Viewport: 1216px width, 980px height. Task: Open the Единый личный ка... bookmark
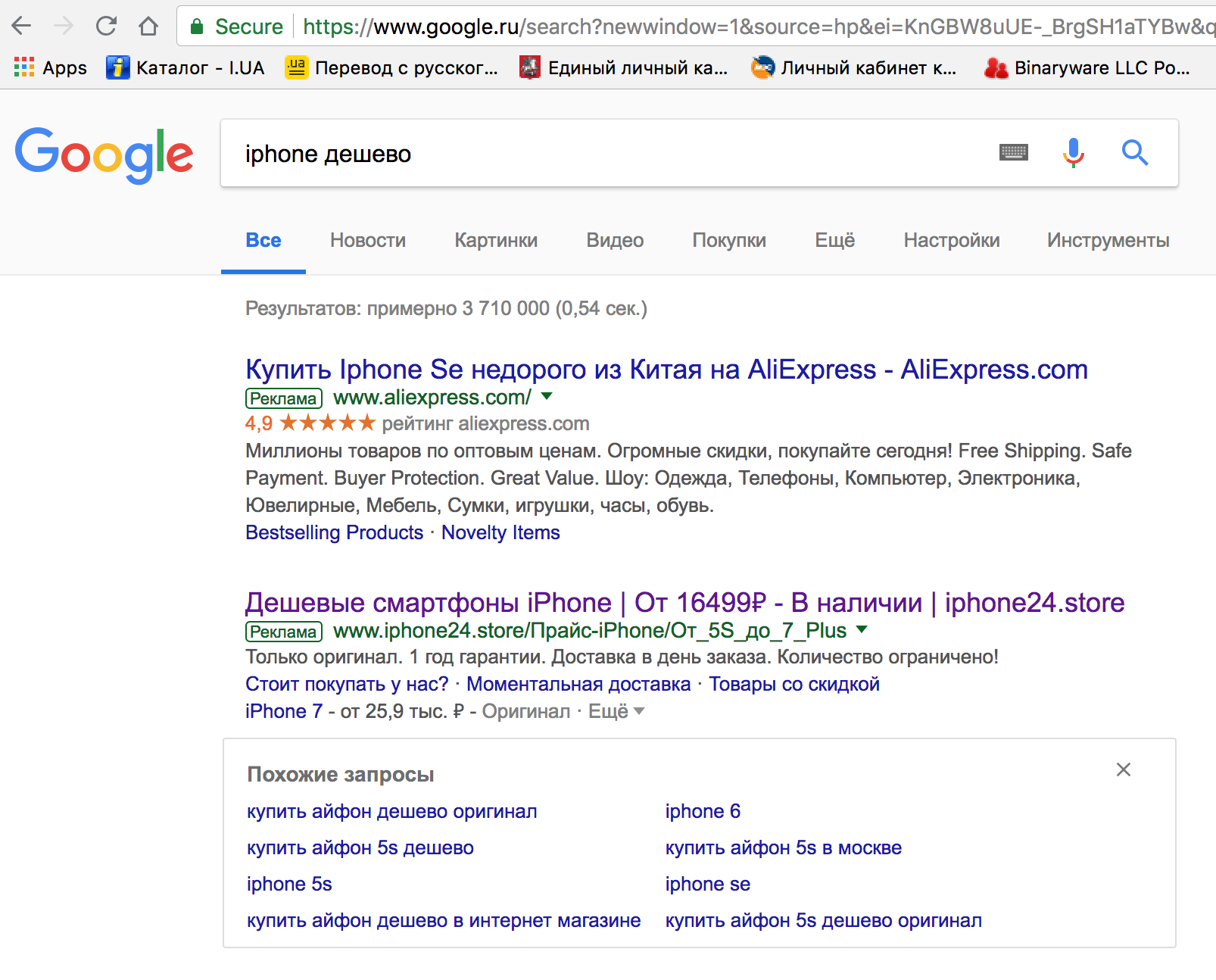click(624, 67)
